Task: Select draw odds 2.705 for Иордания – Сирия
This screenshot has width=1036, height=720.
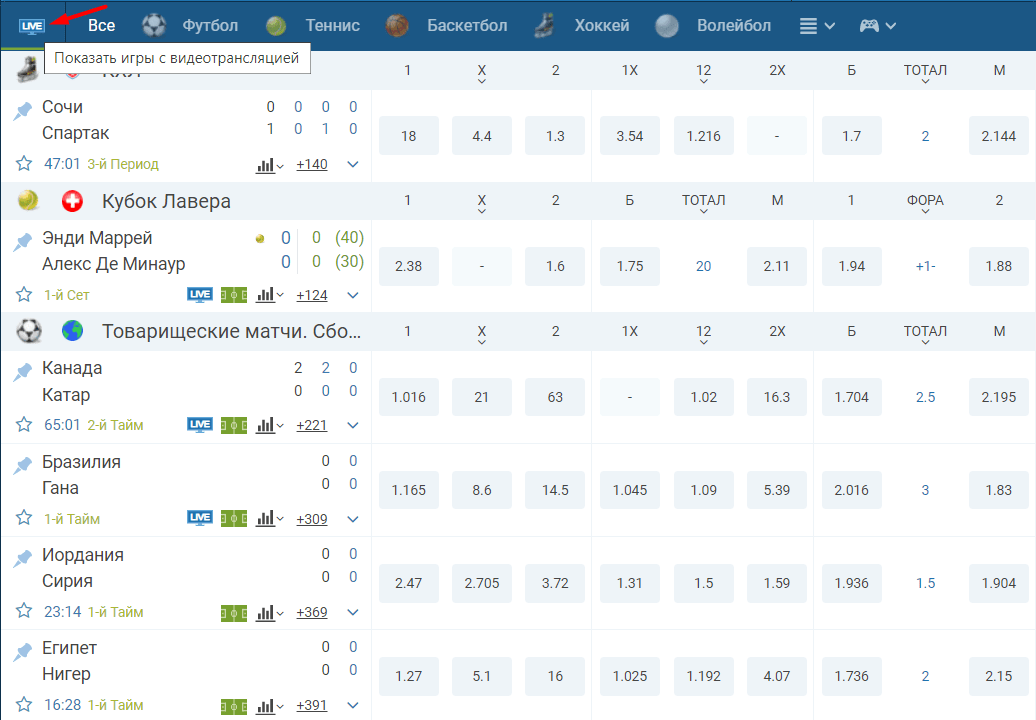Action: 482,583
